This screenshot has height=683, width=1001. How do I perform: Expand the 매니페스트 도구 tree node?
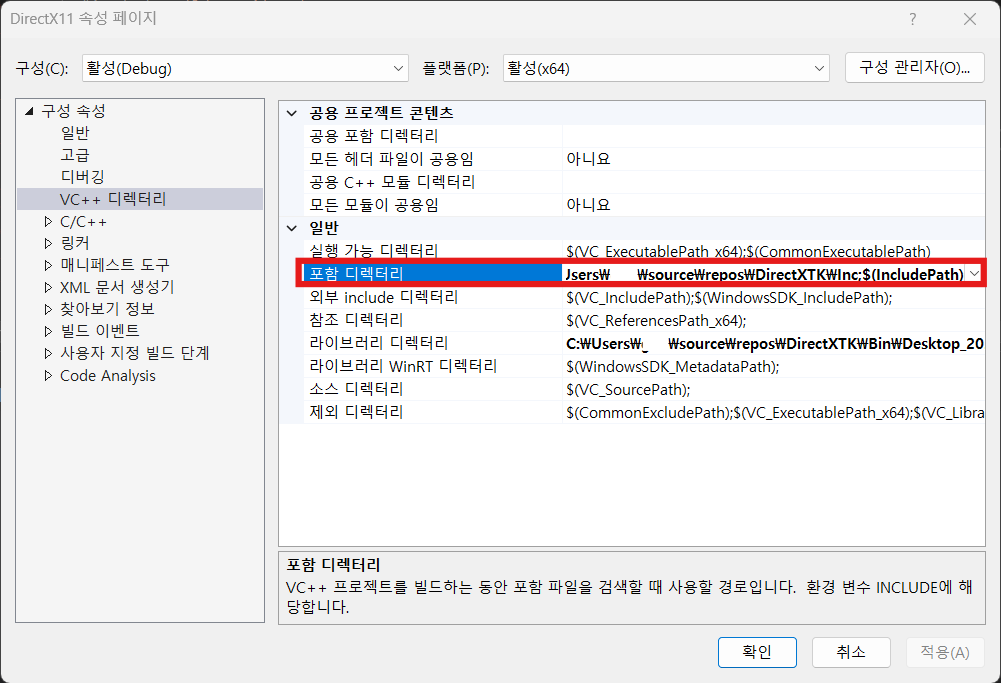[x=48, y=265]
